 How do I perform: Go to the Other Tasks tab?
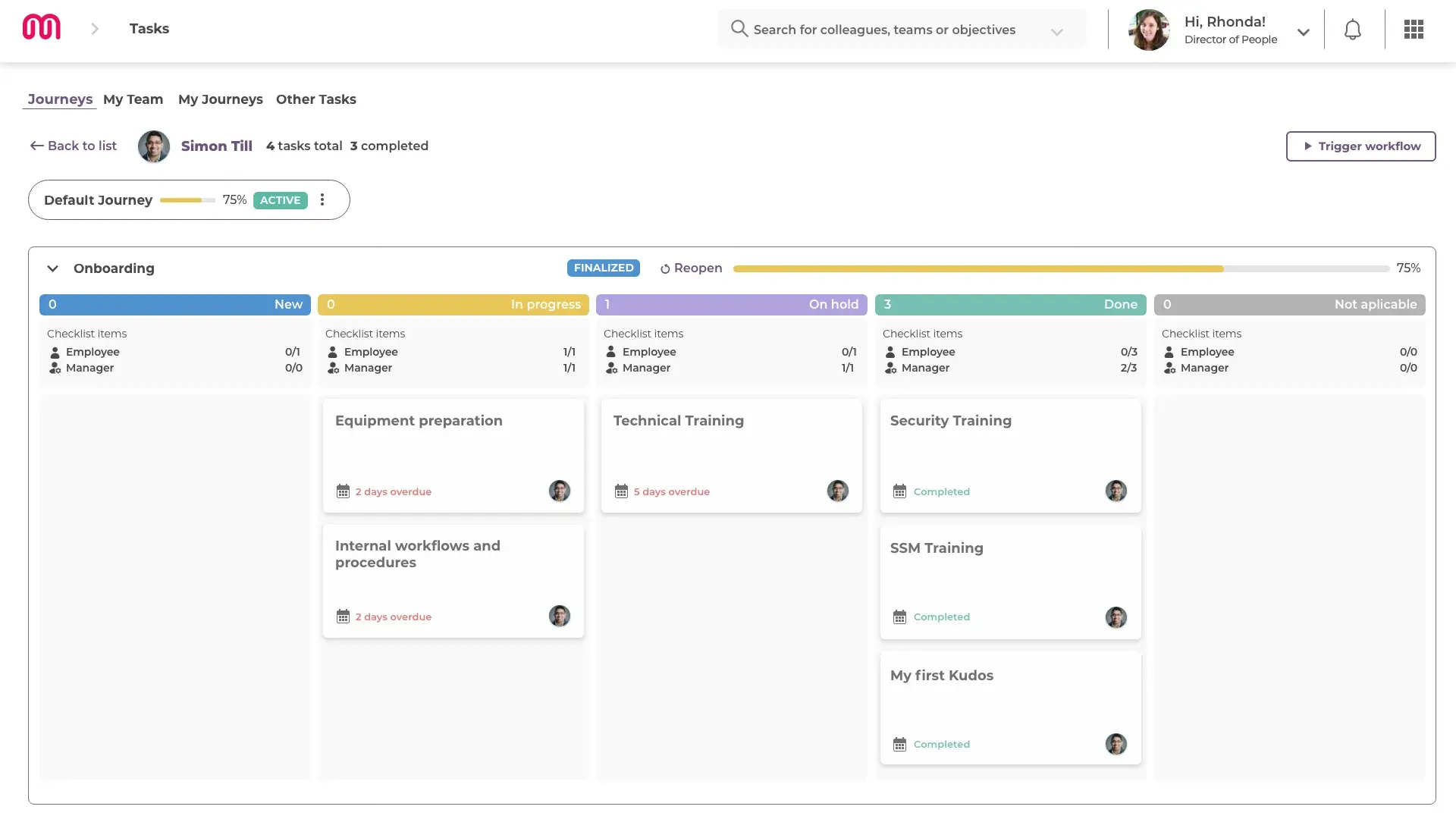[x=316, y=99]
